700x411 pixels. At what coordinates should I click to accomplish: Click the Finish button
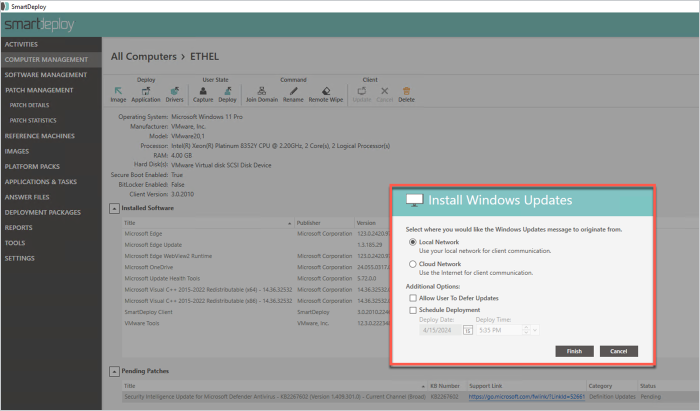click(x=575, y=351)
